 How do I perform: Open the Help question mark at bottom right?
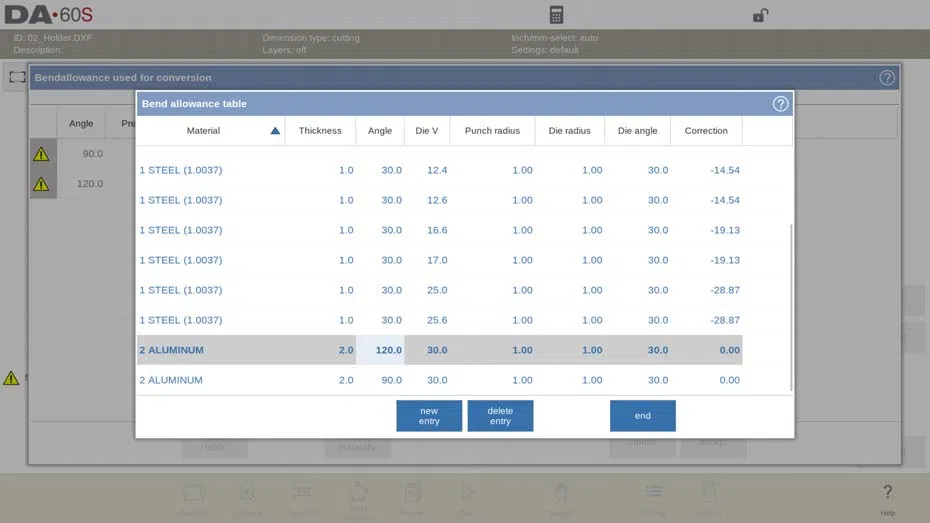(x=887, y=497)
